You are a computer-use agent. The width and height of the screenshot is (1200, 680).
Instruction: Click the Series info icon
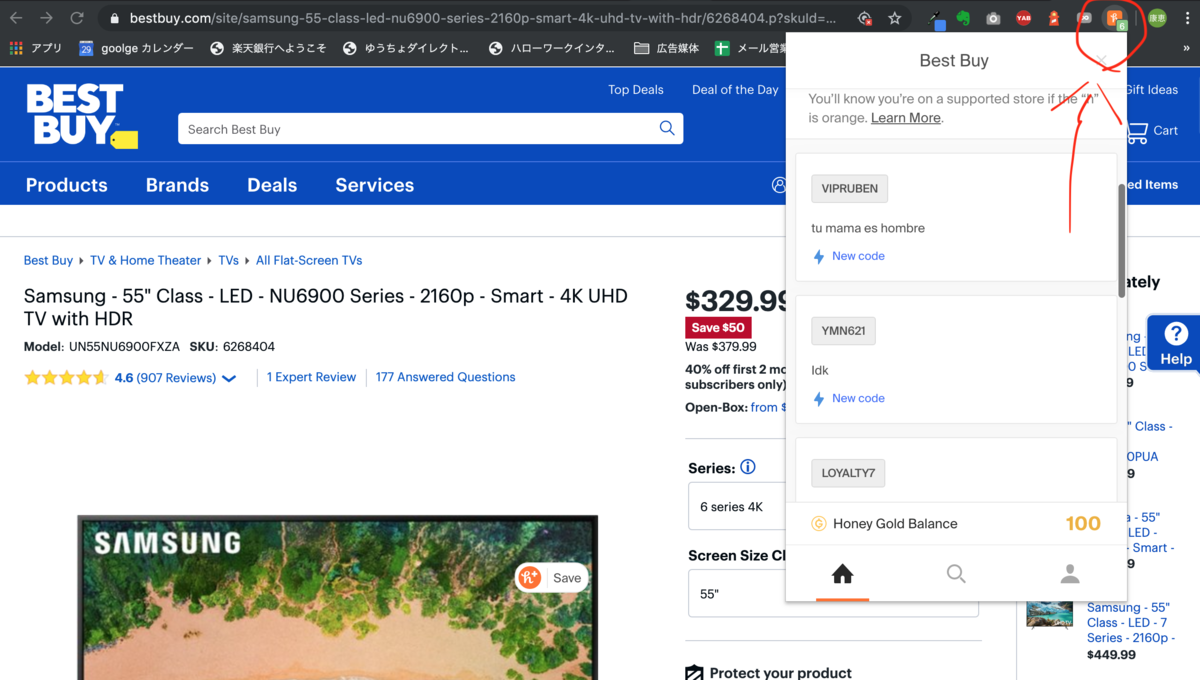click(748, 467)
